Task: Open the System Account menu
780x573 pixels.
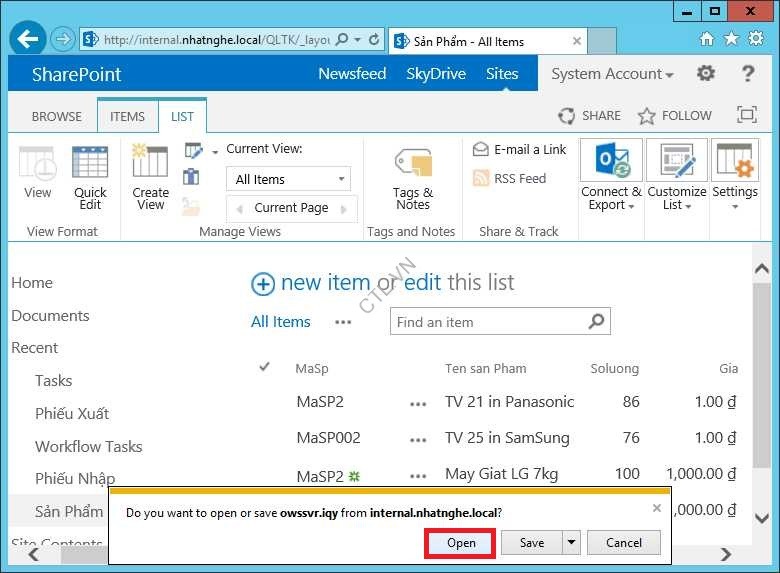Action: 612,74
